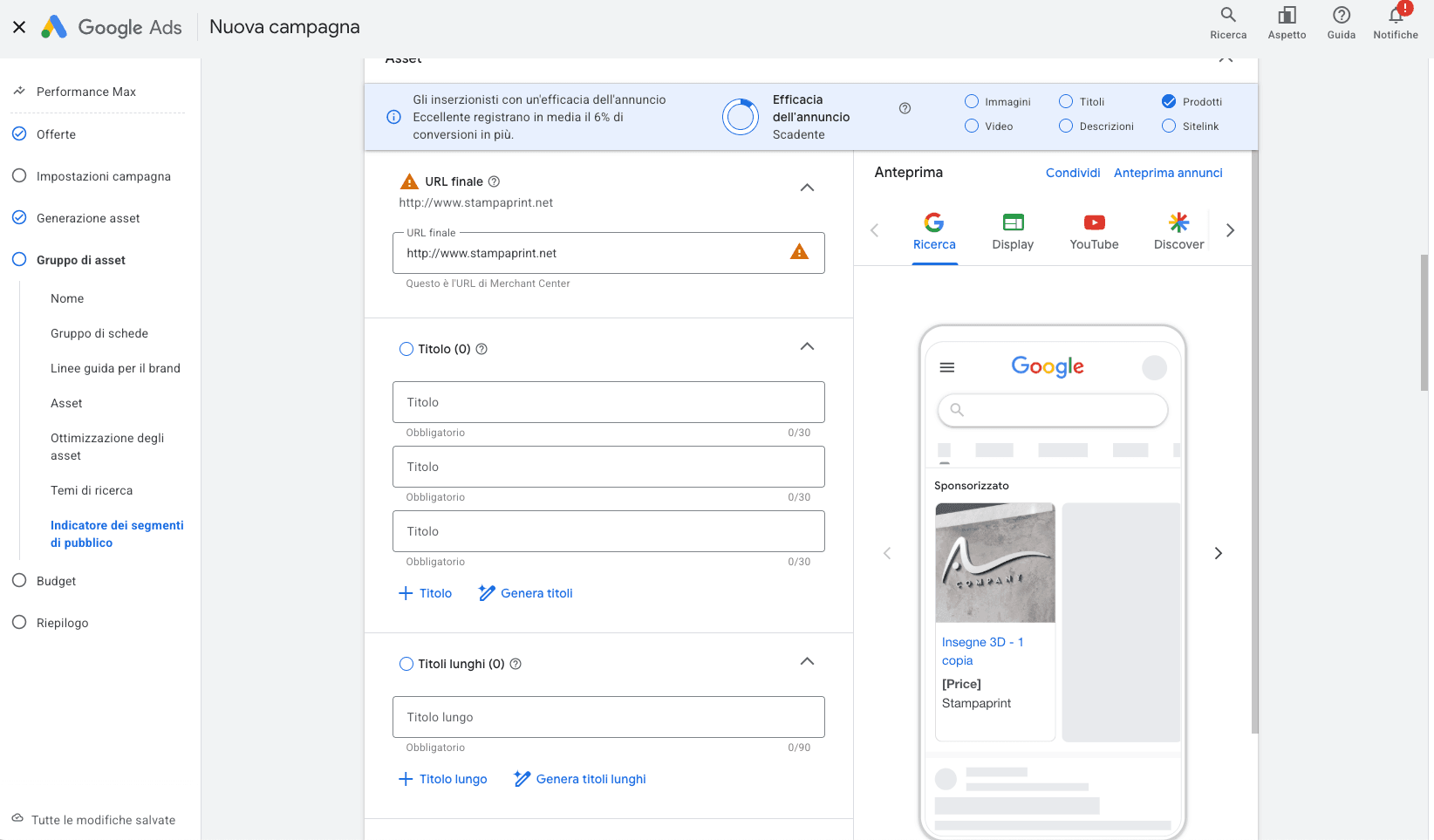Show previous preview channel tabs
Image resolution: width=1434 pixels, height=840 pixels.
pyautogui.click(x=875, y=230)
